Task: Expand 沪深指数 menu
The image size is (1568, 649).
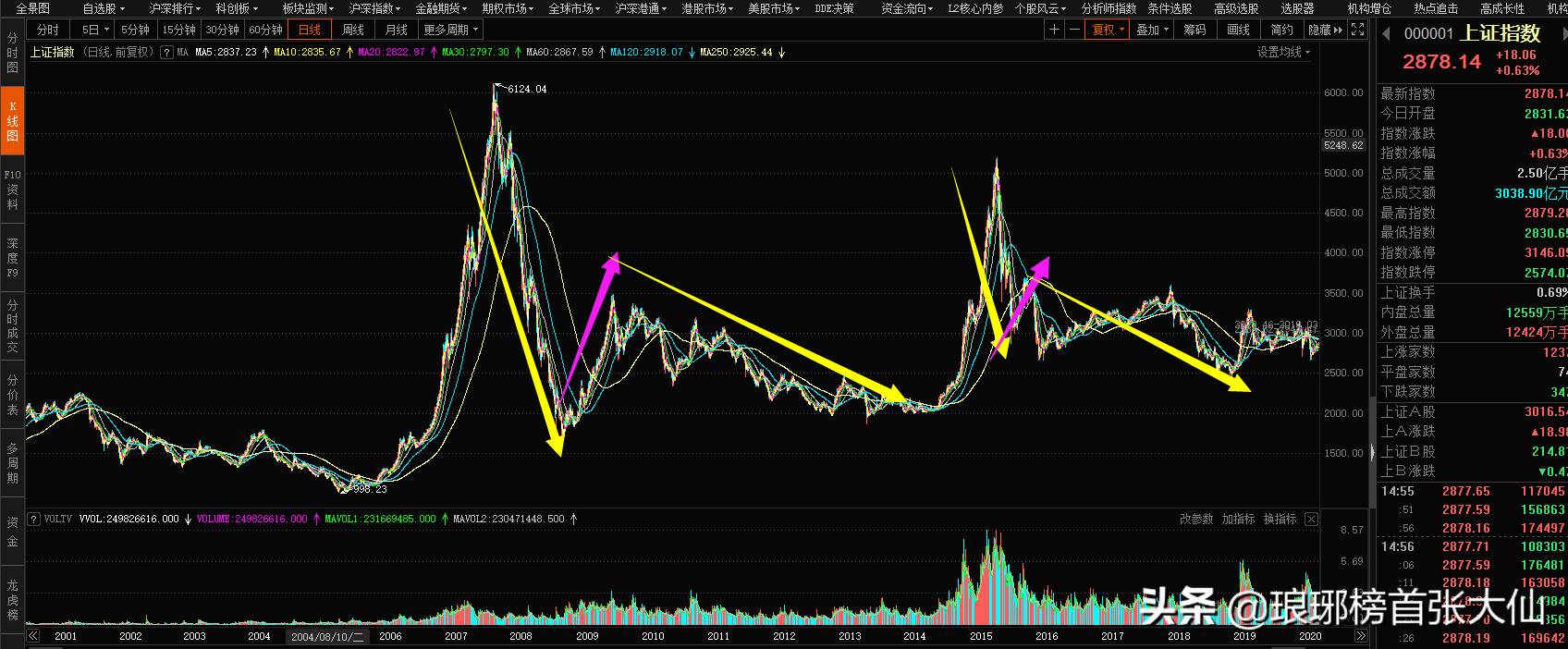Action: click(374, 8)
